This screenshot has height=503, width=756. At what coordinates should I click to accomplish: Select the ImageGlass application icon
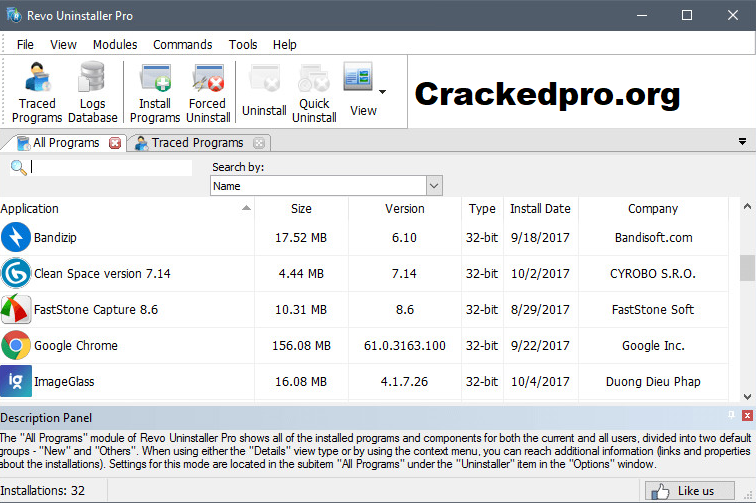tap(16, 381)
